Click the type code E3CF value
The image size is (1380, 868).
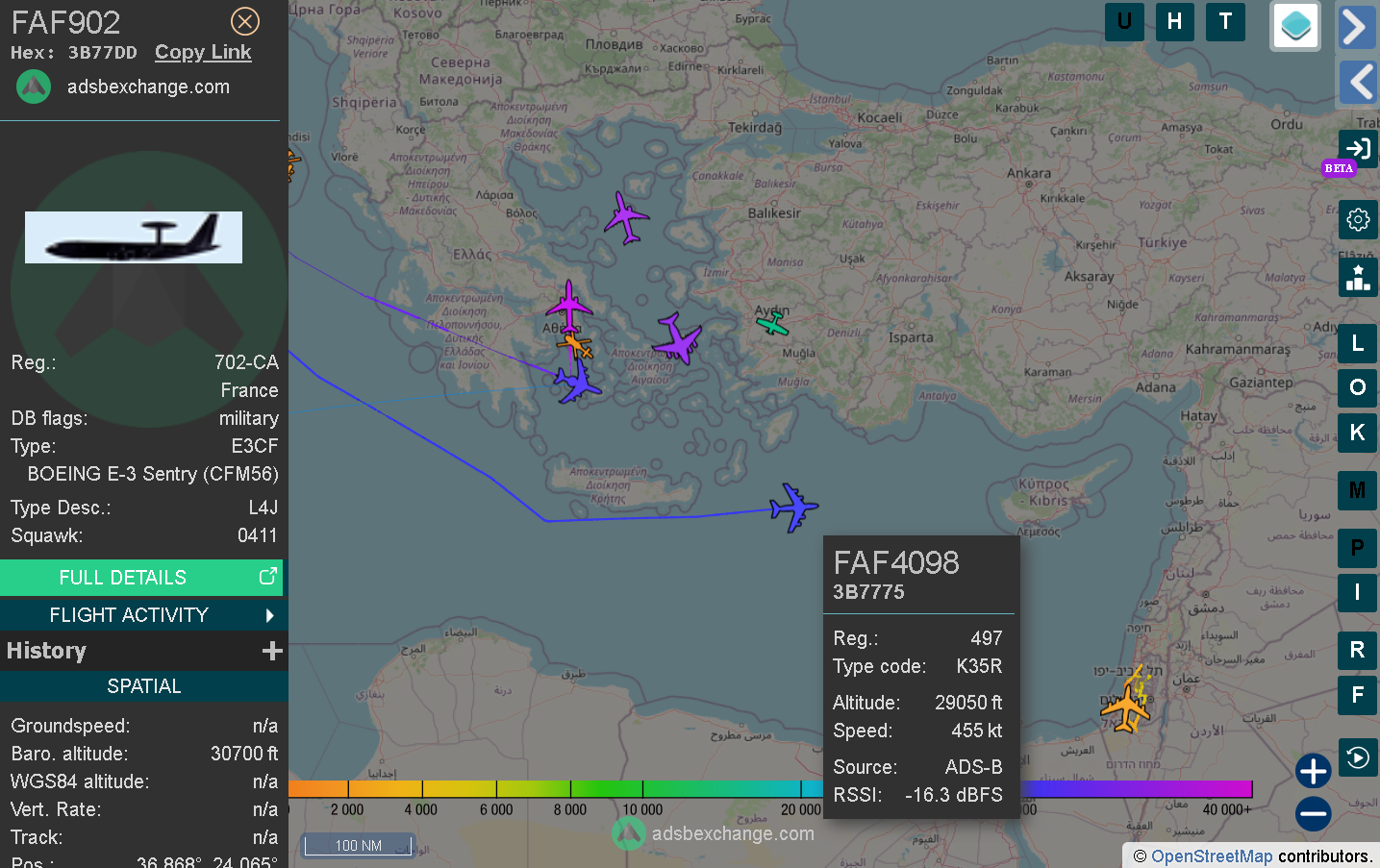(x=255, y=446)
